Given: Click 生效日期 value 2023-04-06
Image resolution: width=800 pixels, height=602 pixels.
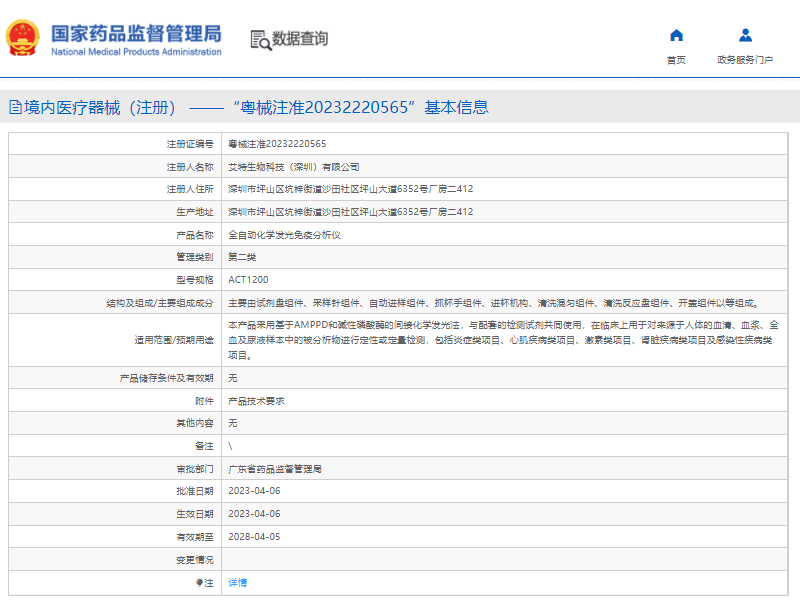Looking at the screenshot, I should click(254, 514).
